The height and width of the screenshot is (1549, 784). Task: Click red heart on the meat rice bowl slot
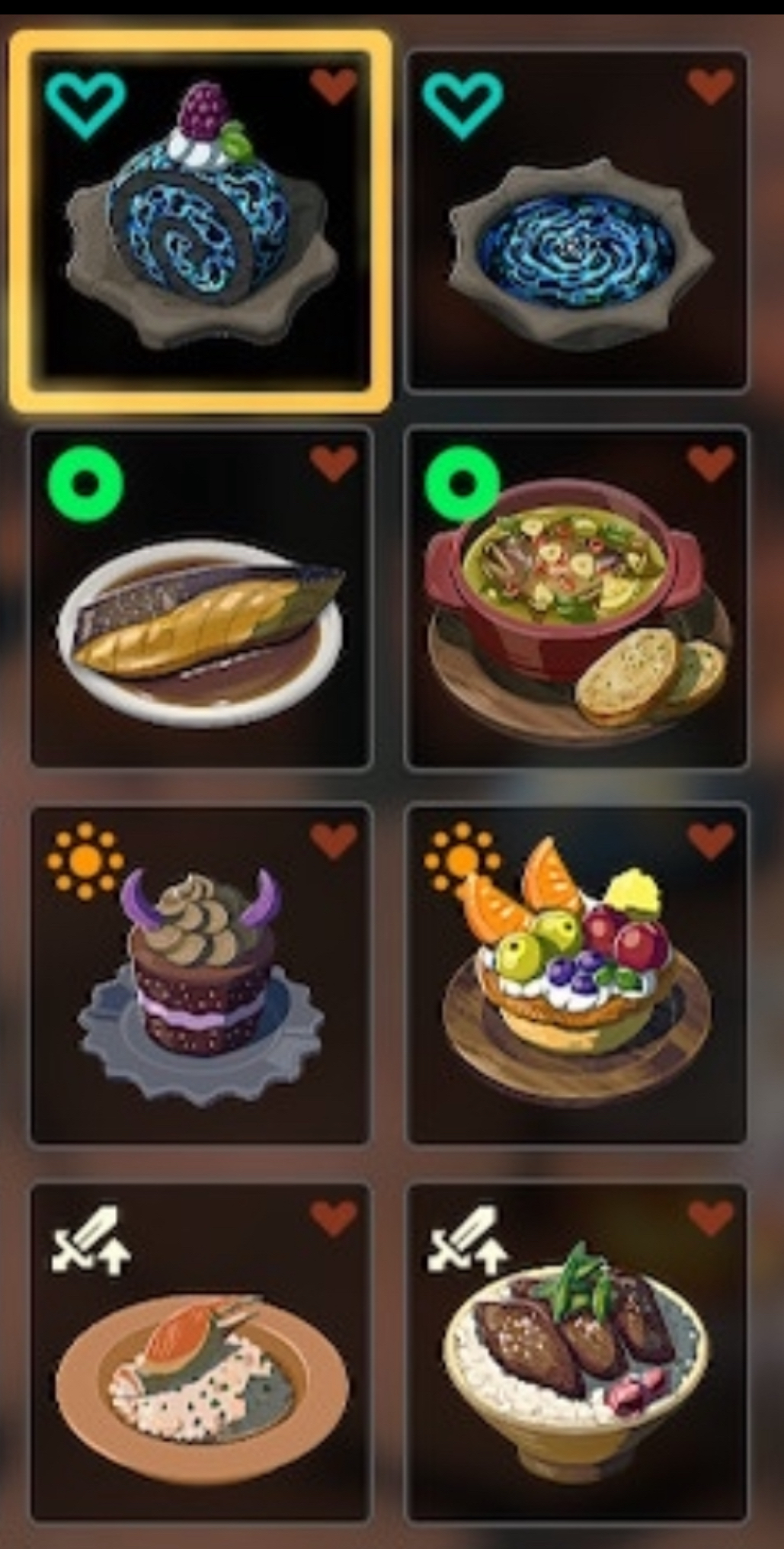(x=711, y=1218)
